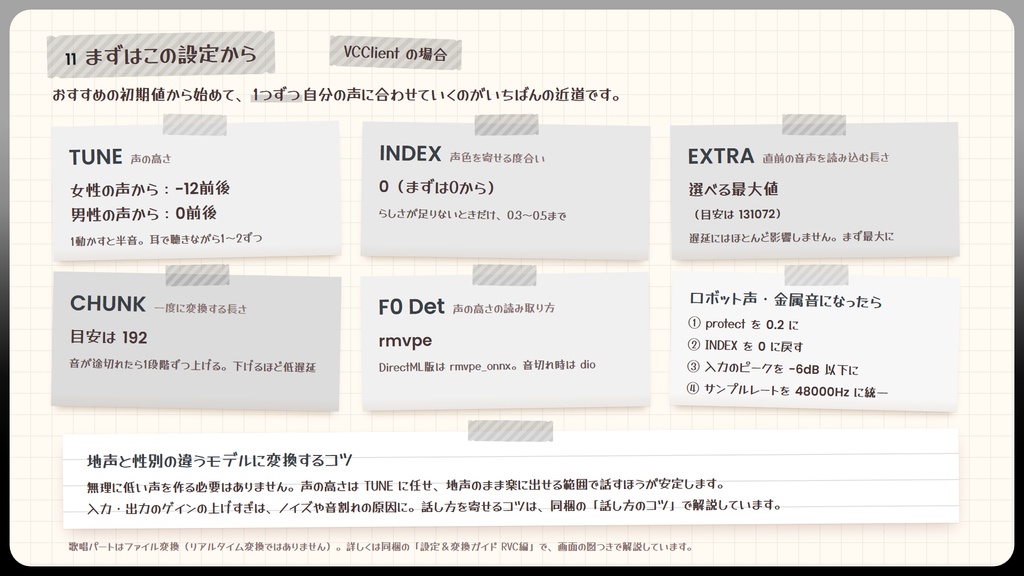Screen dimensions: 1024x576
Task: Click the footnote starting '歌唱パートはファイル変換'
Action: tap(381, 547)
